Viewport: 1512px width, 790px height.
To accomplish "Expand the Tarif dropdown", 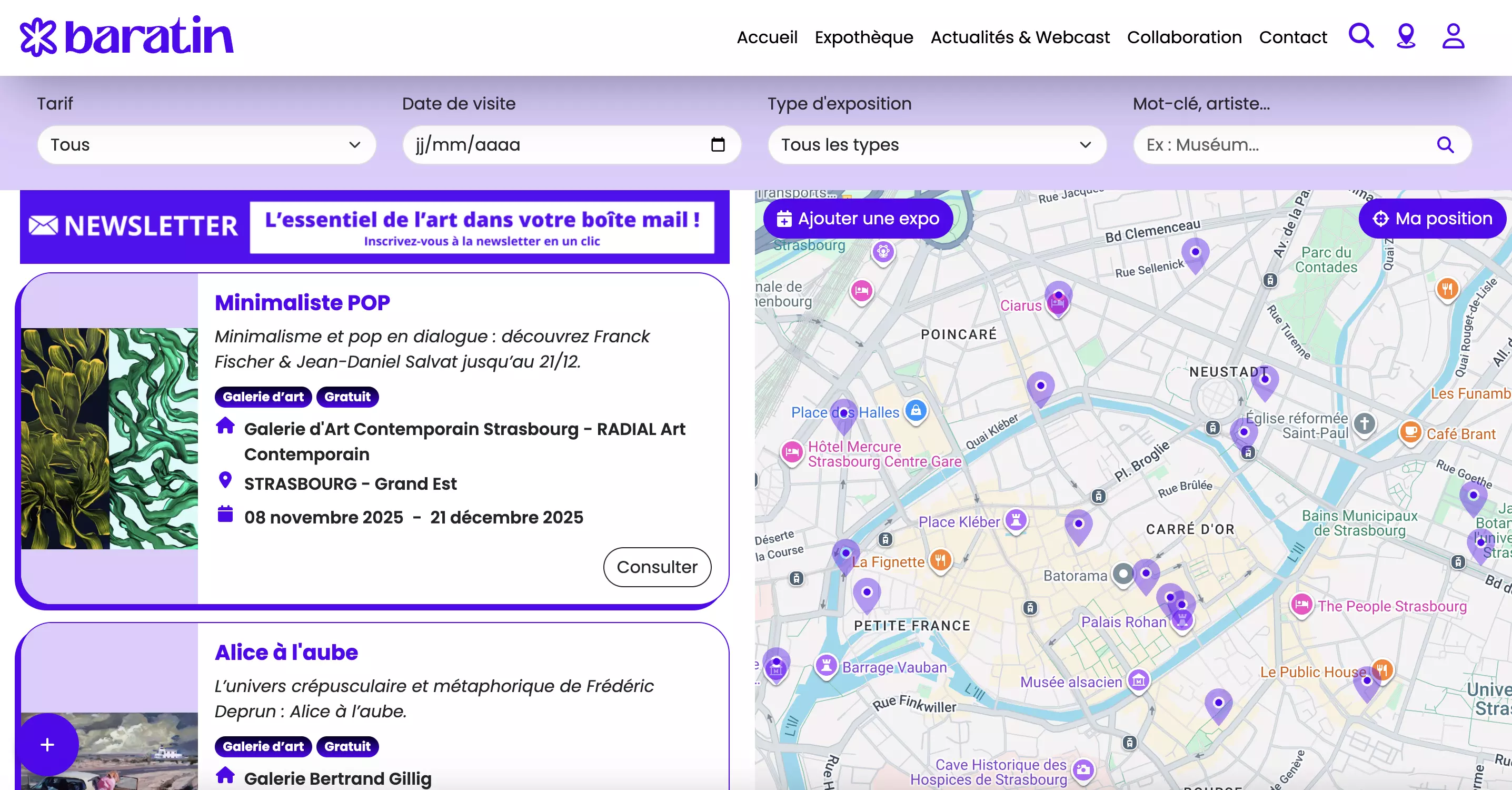I will 206,144.
